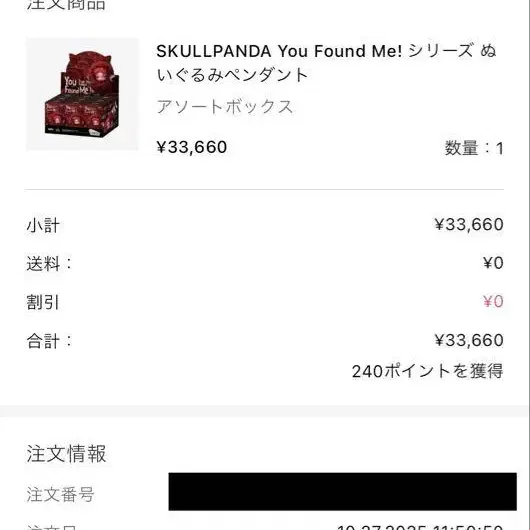Image resolution: width=530 pixels, height=530 pixels.
Task: Click the 注文番号 label
Action: pos(61,495)
